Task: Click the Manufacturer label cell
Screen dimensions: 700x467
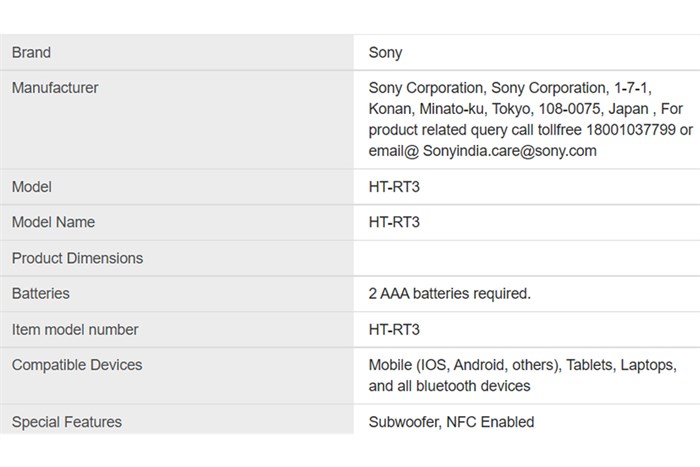Action: 55,88
